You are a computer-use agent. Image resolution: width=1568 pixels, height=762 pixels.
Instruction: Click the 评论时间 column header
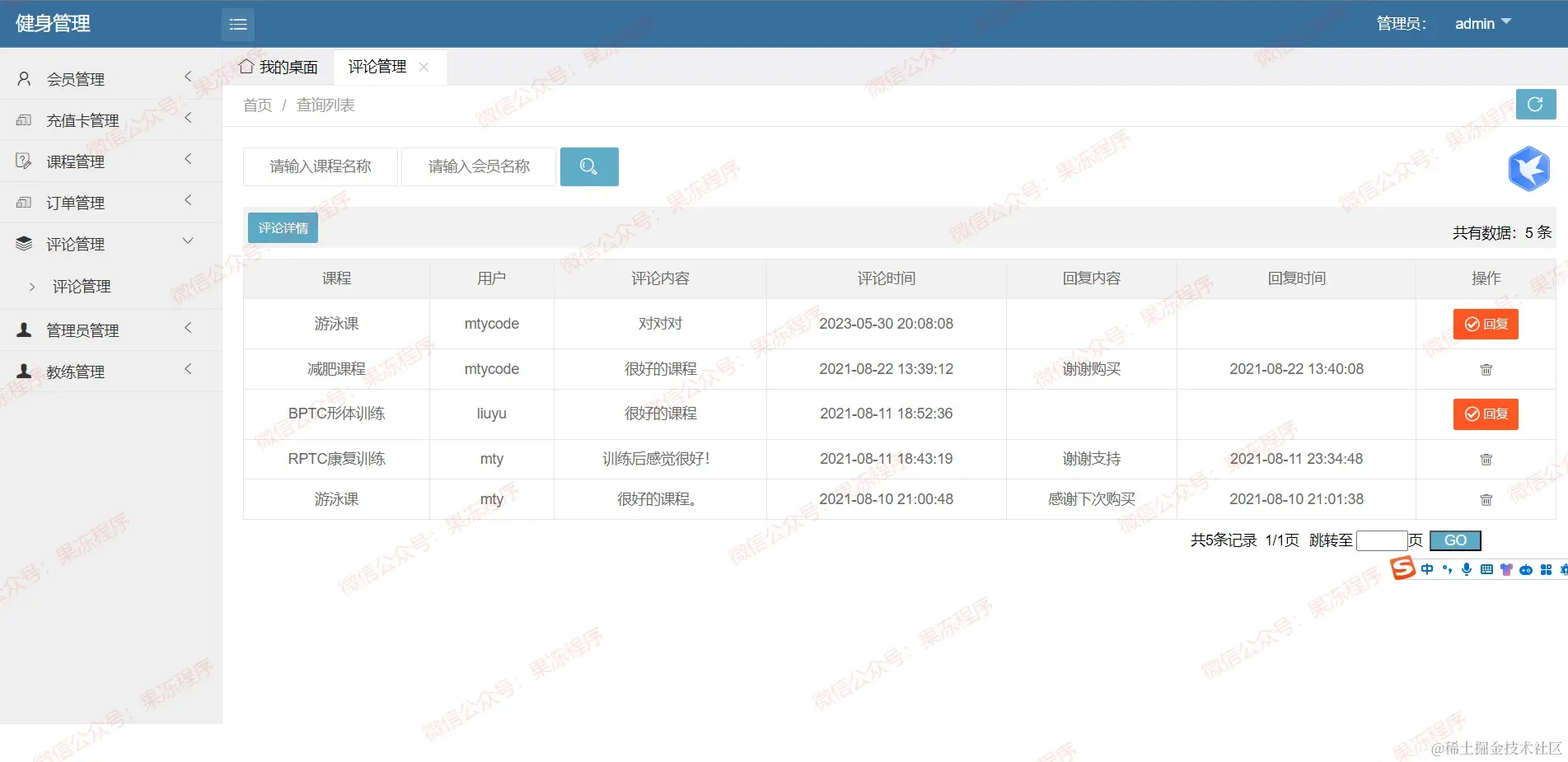[x=887, y=278]
